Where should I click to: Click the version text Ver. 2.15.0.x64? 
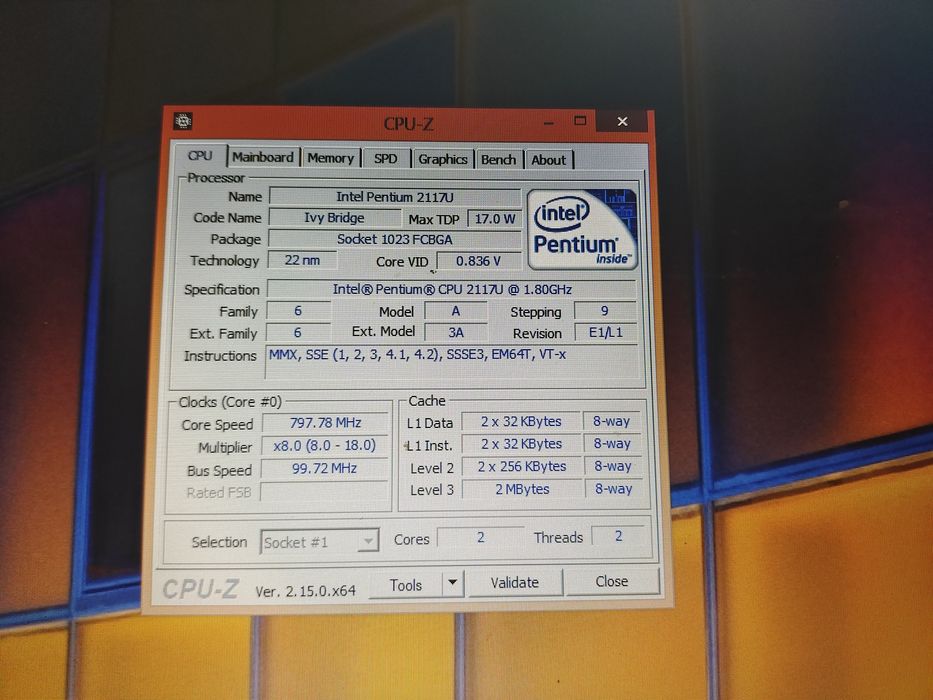tap(305, 591)
